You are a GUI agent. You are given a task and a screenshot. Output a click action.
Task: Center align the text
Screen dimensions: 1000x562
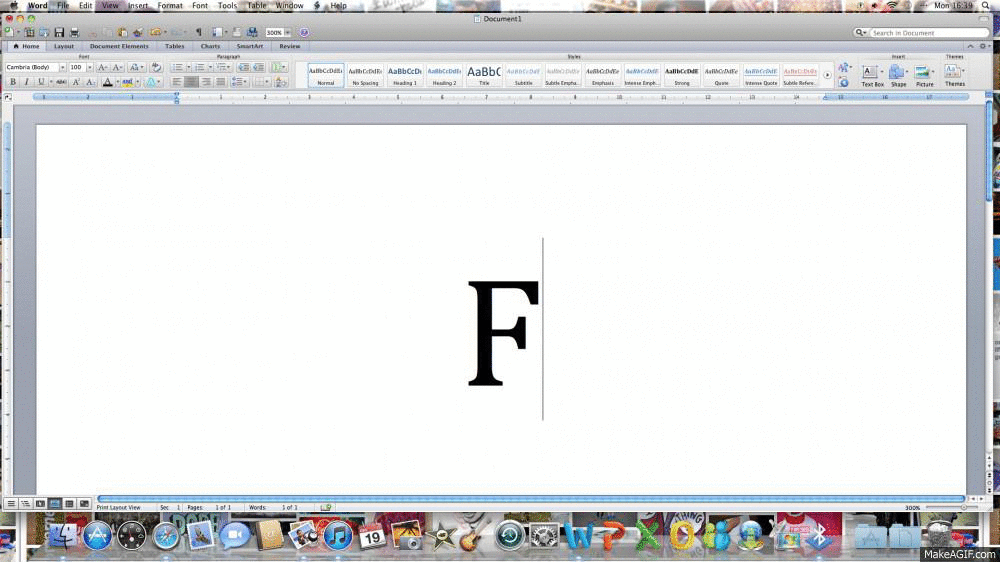(191, 82)
